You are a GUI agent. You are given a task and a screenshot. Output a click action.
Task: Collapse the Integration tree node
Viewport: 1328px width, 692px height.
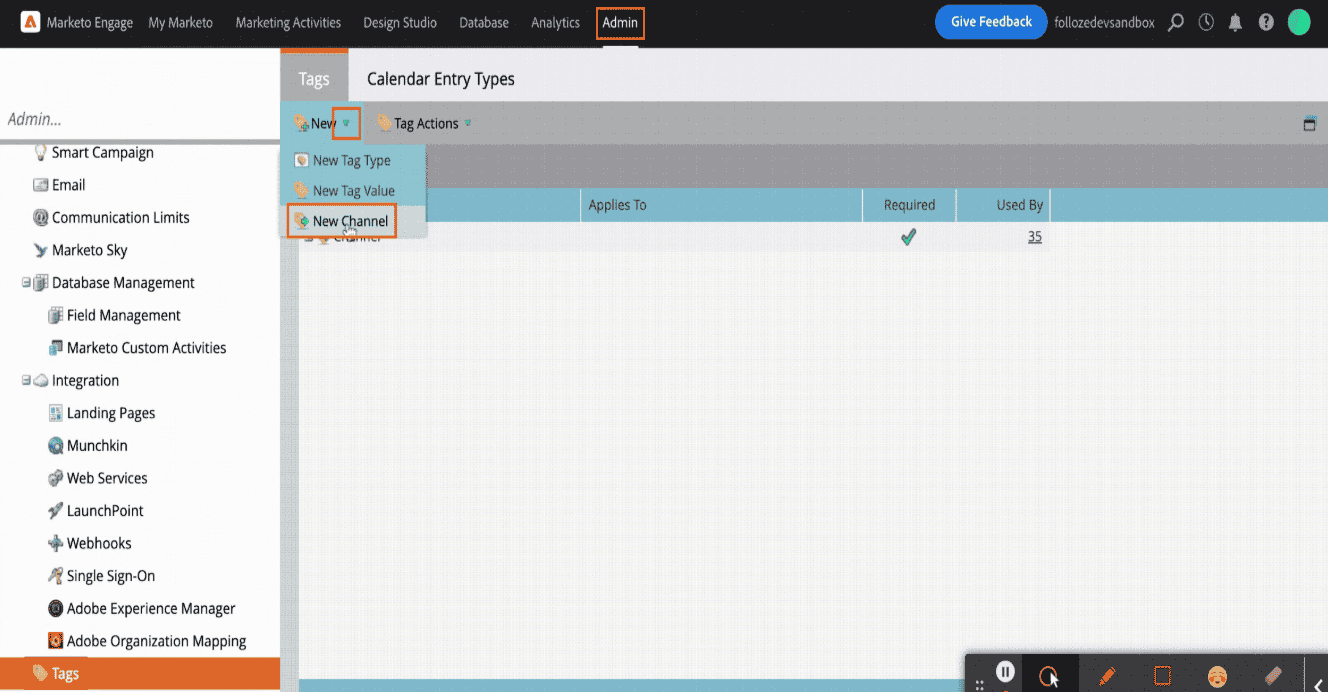[x=26, y=381]
